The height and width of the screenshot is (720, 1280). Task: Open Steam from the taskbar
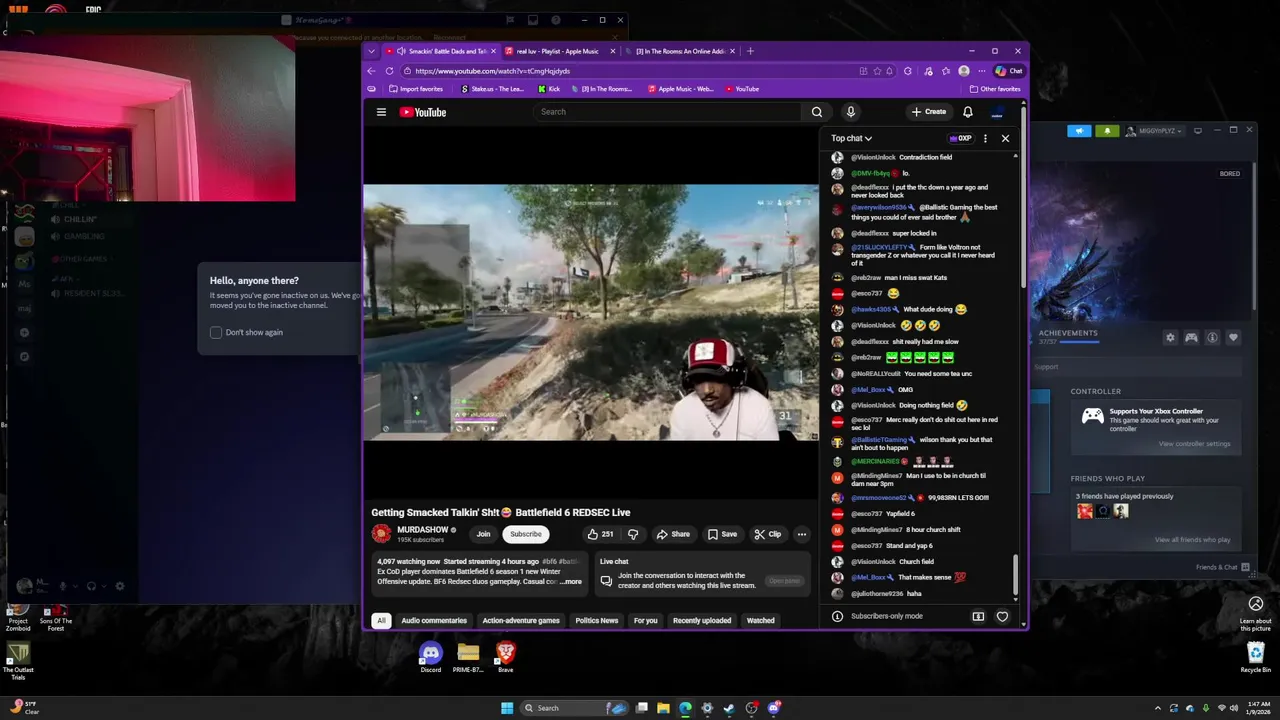[729, 708]
